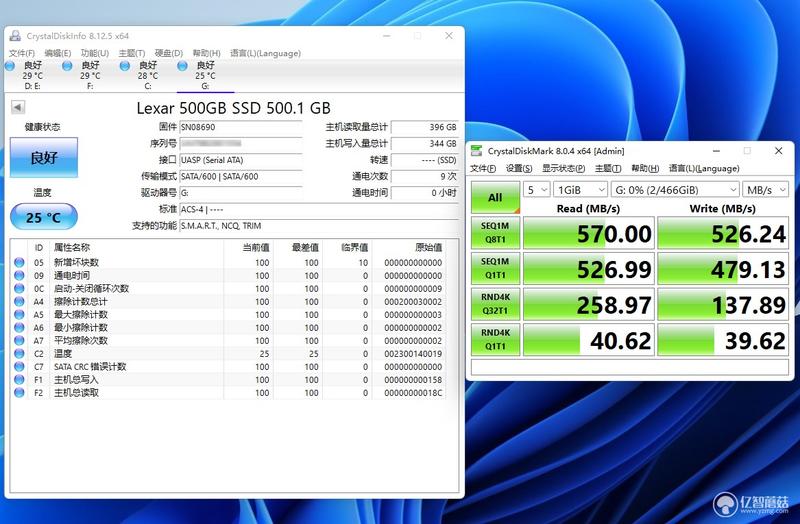This screenshot has height=524, width=800.
Task: Open 帮助(H) menu in CrystalDiskInfo
Action: coord(206,53)
